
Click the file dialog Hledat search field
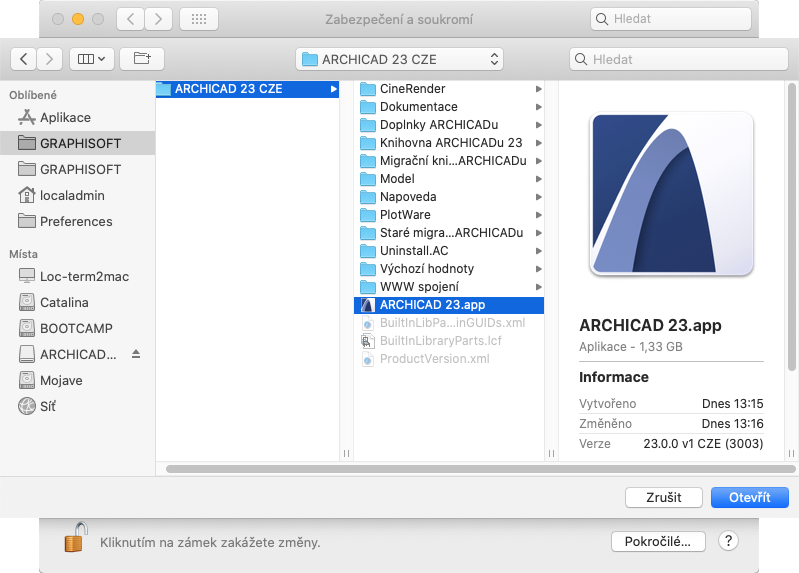[x=679, y=59]
